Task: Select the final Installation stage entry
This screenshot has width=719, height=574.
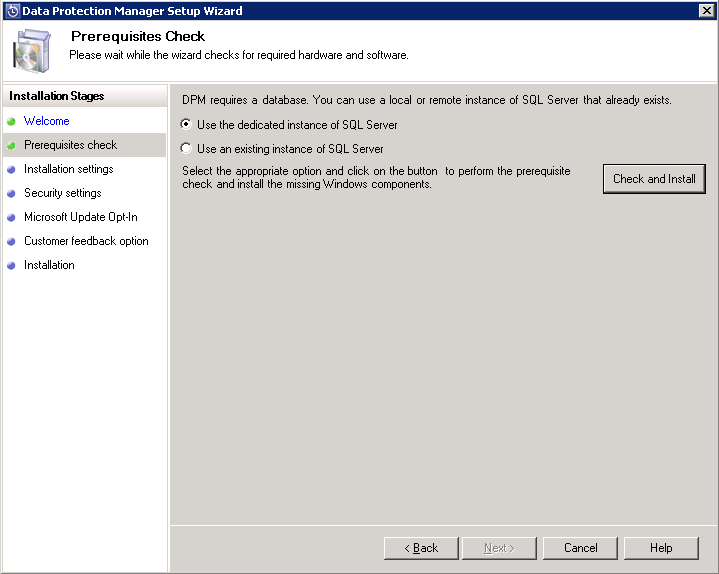Action: tap(49, 265)
